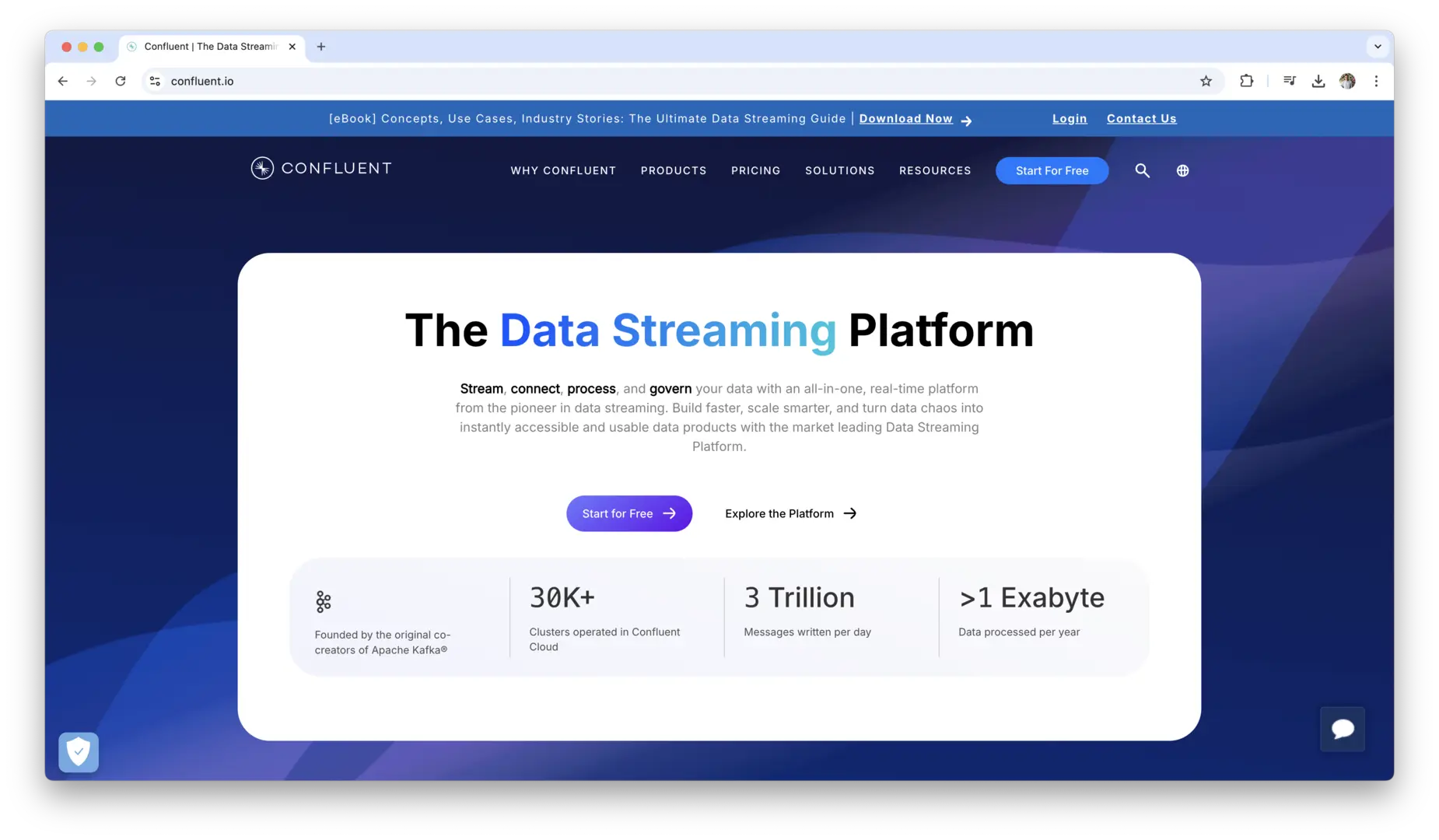Go to the Pricing page
The height and width of the screenshot is (840, 1439).
click(755, 170)
